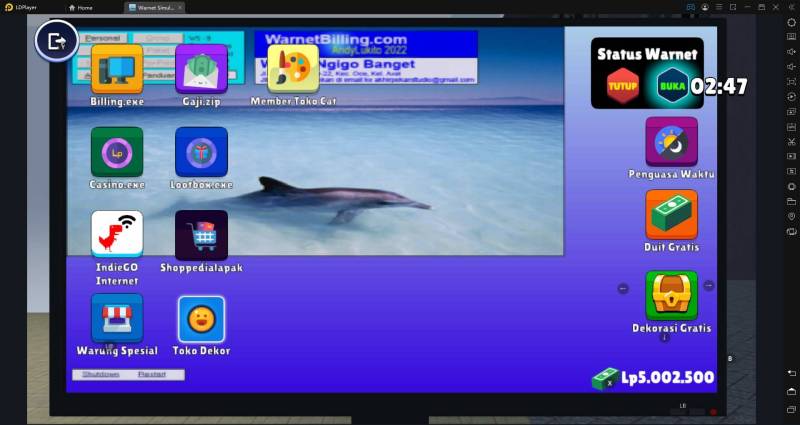The width and height of the screenshot is (800, 425).
Task: Click LDPlayer Android back button
Action: (x=791, y=373)
